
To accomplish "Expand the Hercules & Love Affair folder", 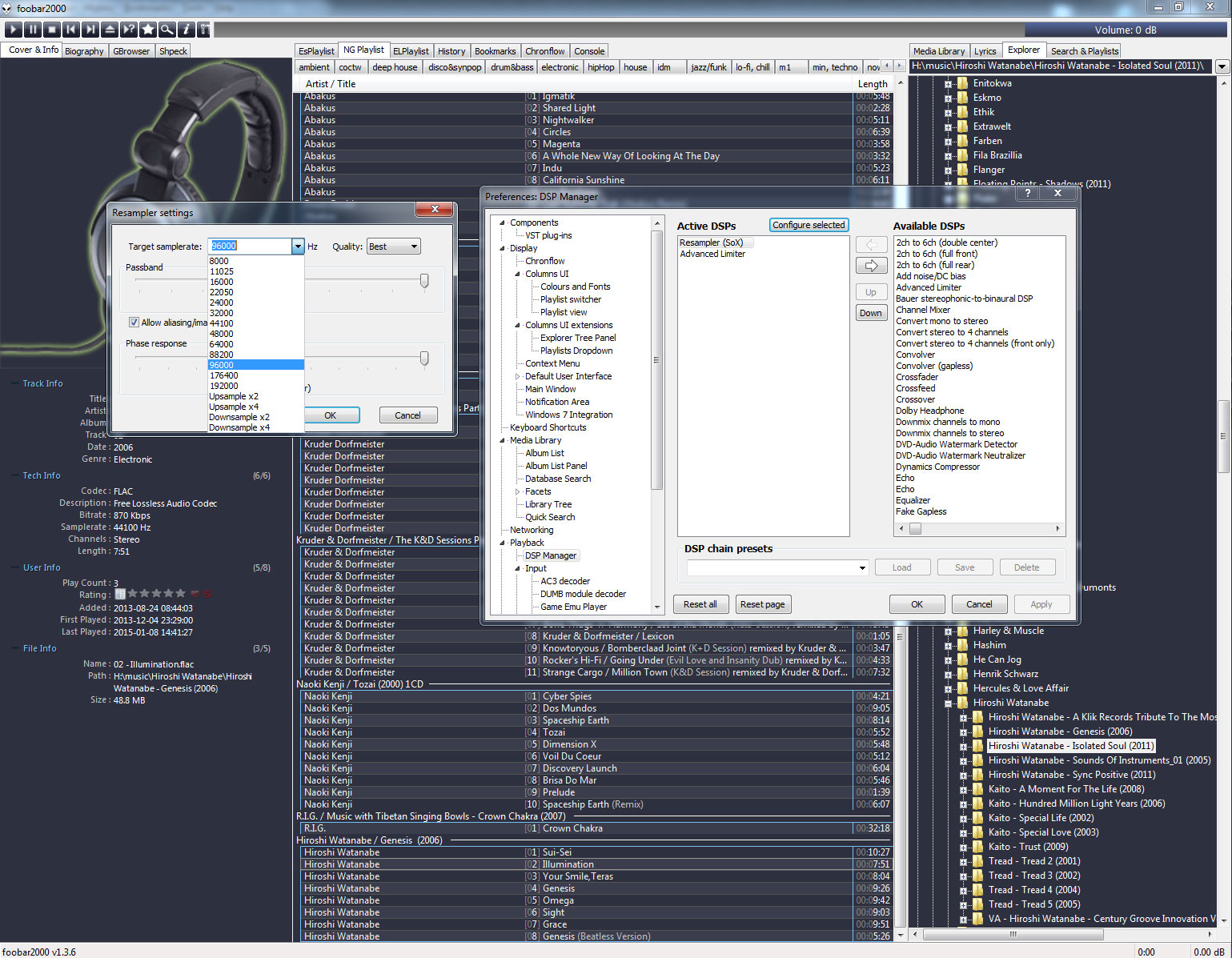I will [949, 689].
